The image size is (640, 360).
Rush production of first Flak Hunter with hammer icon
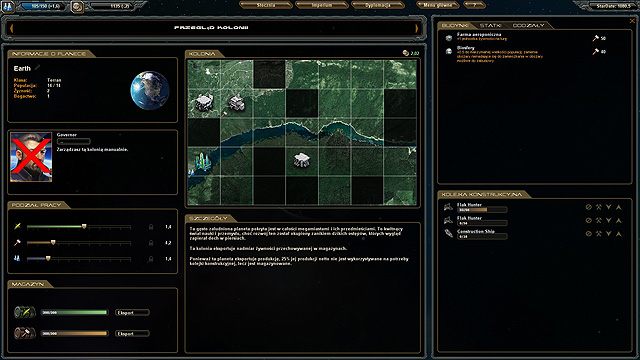pos(598,207)
